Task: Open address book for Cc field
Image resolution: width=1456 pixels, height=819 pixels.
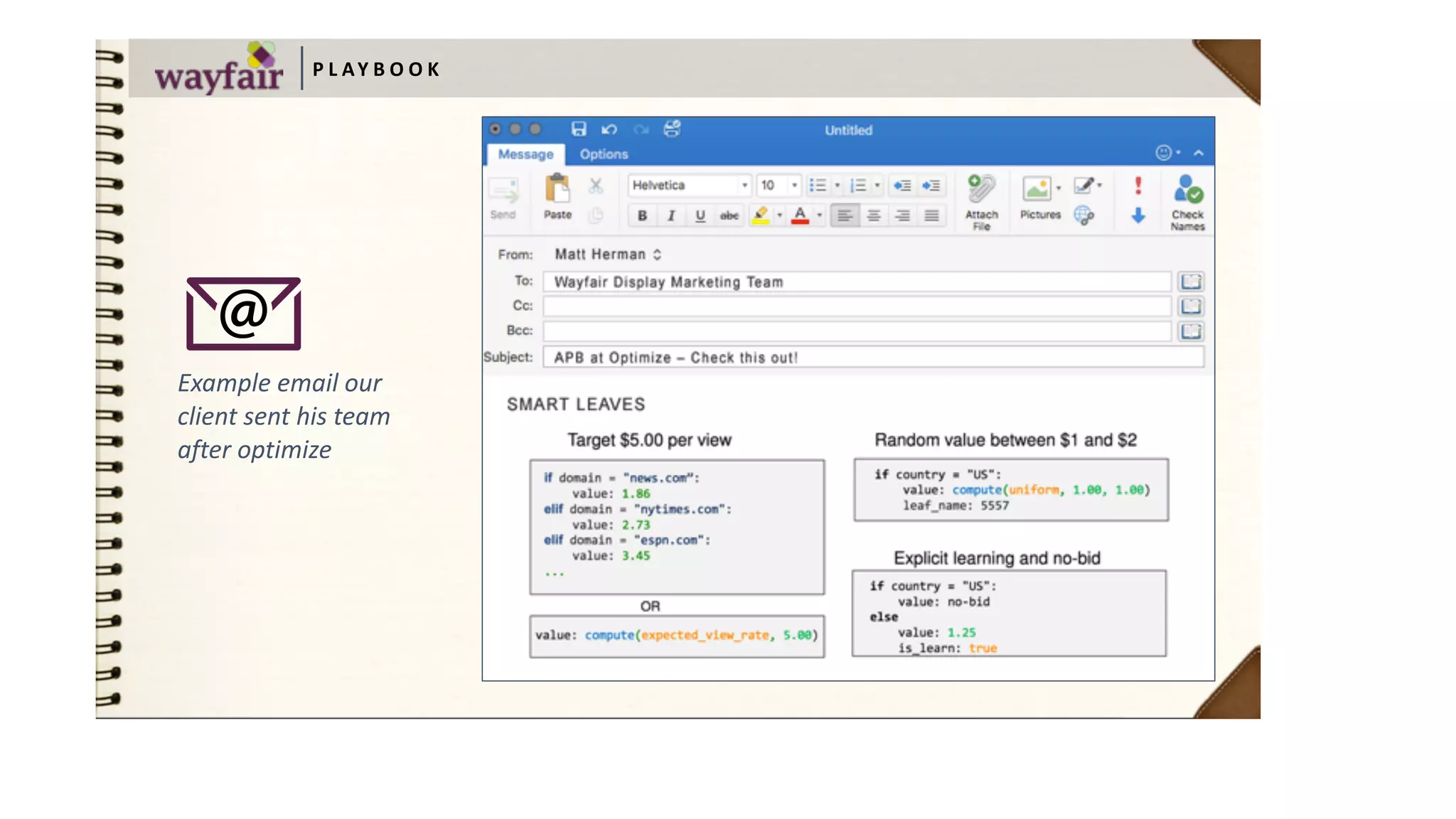Action: point(1192,306)
